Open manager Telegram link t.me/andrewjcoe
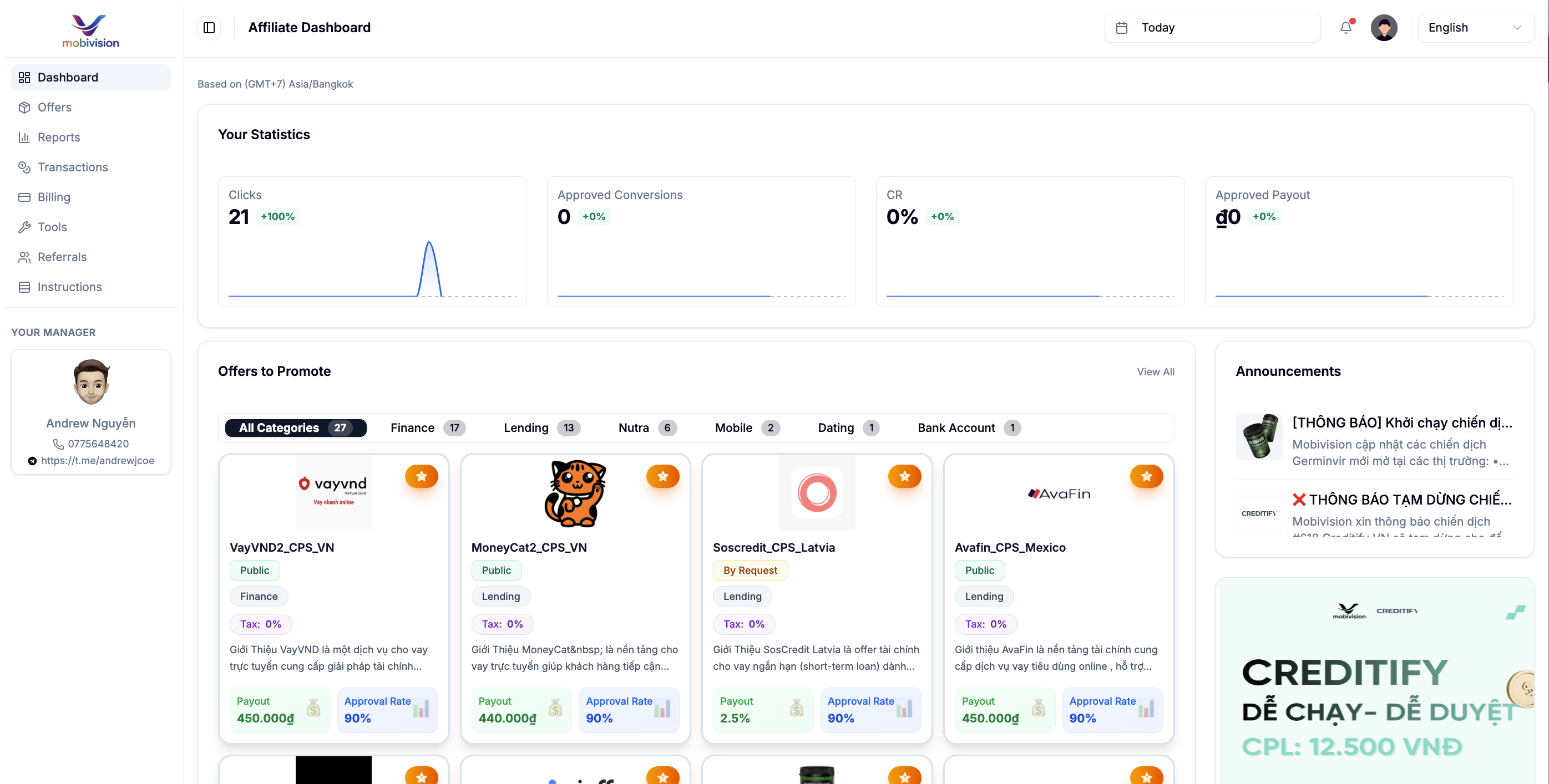This screenshot has height=784, width=1549. click(x=98, y=461)
